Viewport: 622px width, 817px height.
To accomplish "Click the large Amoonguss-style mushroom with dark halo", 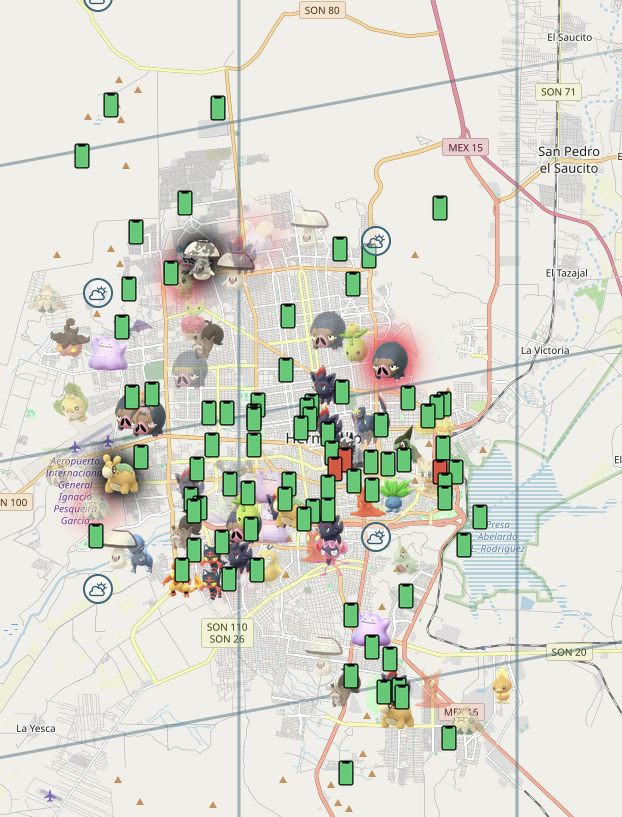I will pyautogui.click(x=201, y=258).
